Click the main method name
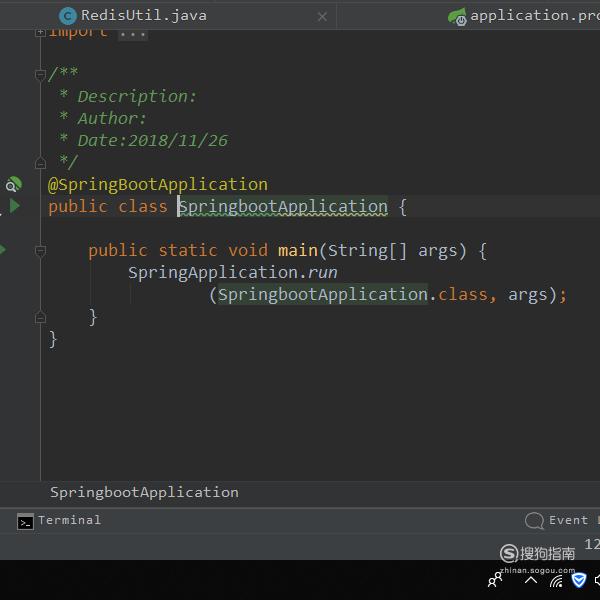 pos(298,251)
